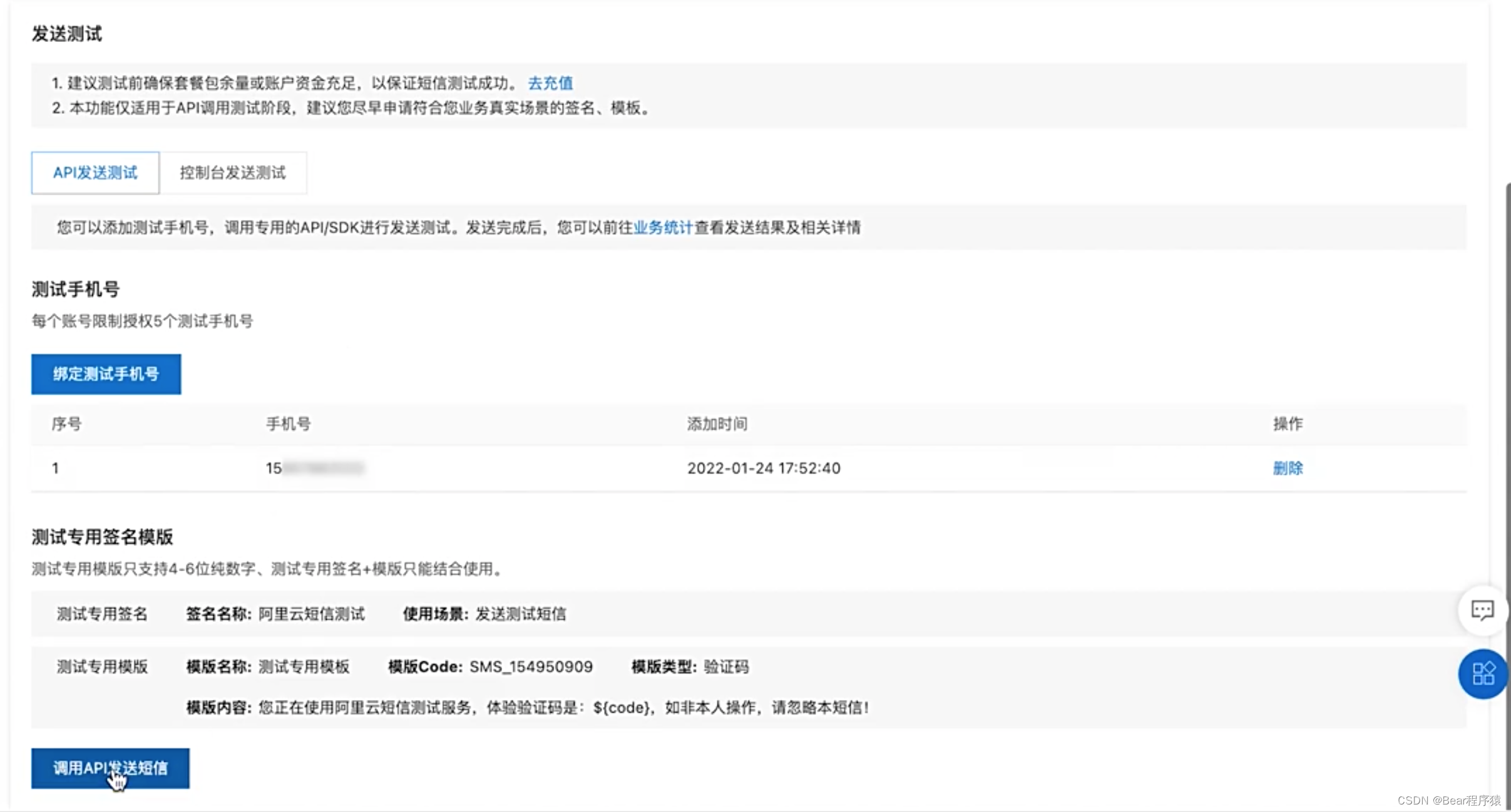Select the masked phone number in row 1
This screenshot has width=1511, height=812.
[x=316, y=468]
